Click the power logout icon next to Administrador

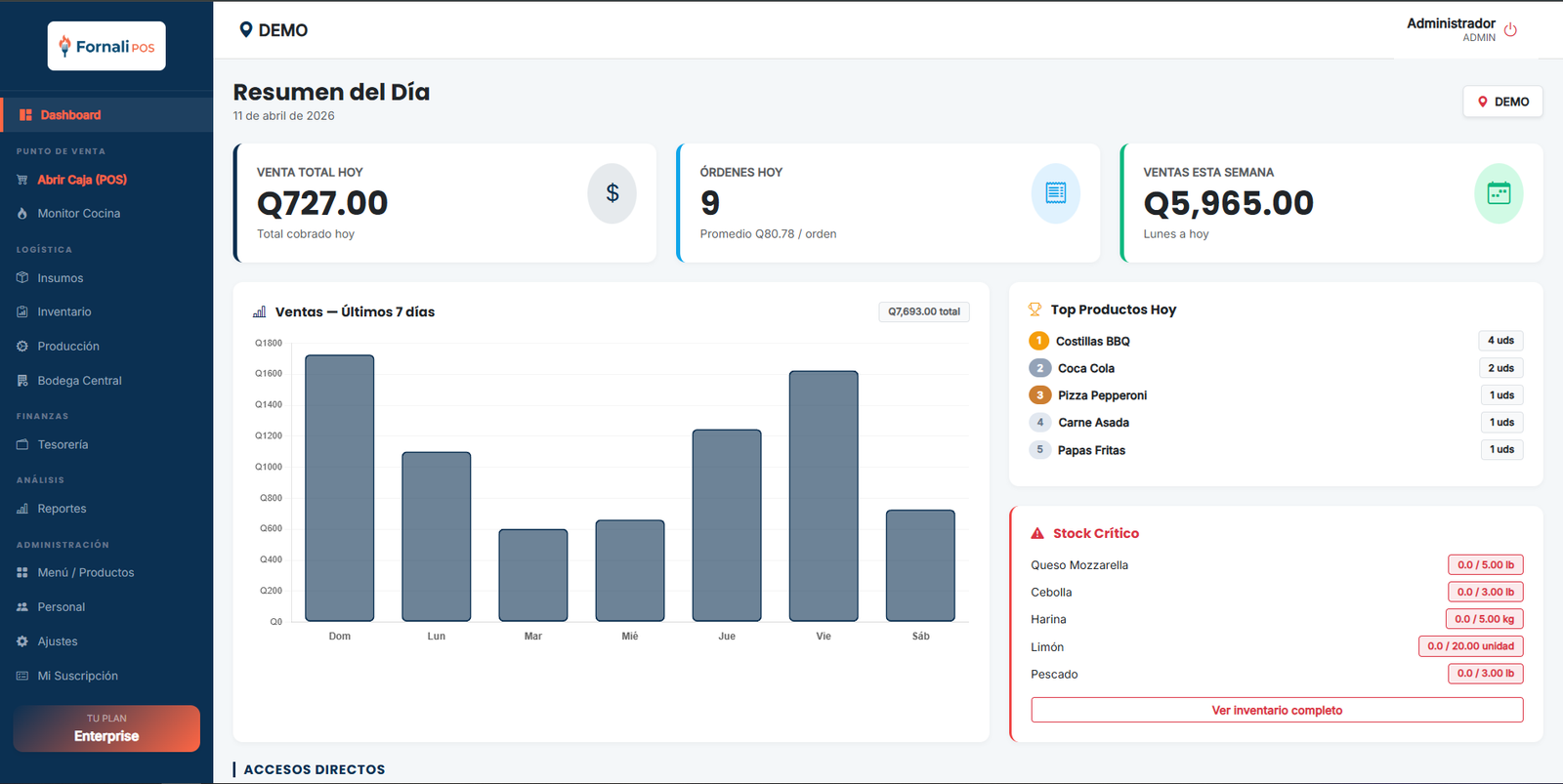click(x=1510, y=30)
